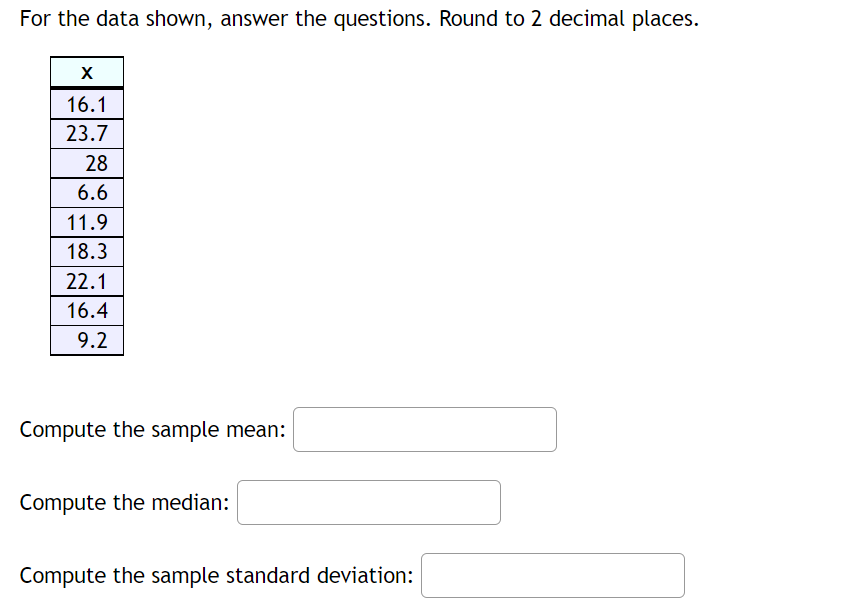864x598 pixels.
Task: Click the 'Compute the sample mean' label
Action: point(150,429)
